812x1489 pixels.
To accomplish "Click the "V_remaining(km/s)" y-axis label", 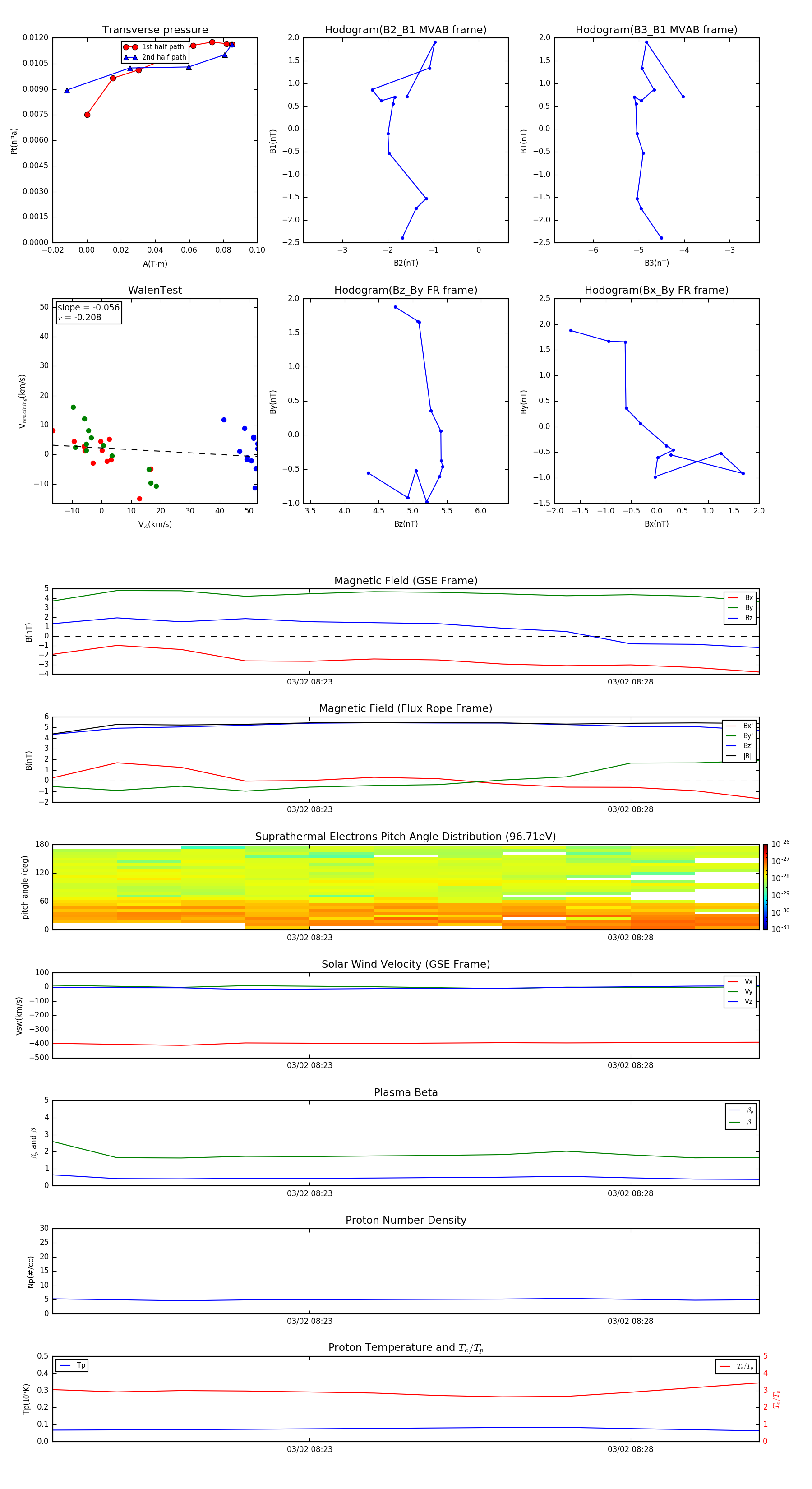I will pyautogui.click(x=23, y=401).
